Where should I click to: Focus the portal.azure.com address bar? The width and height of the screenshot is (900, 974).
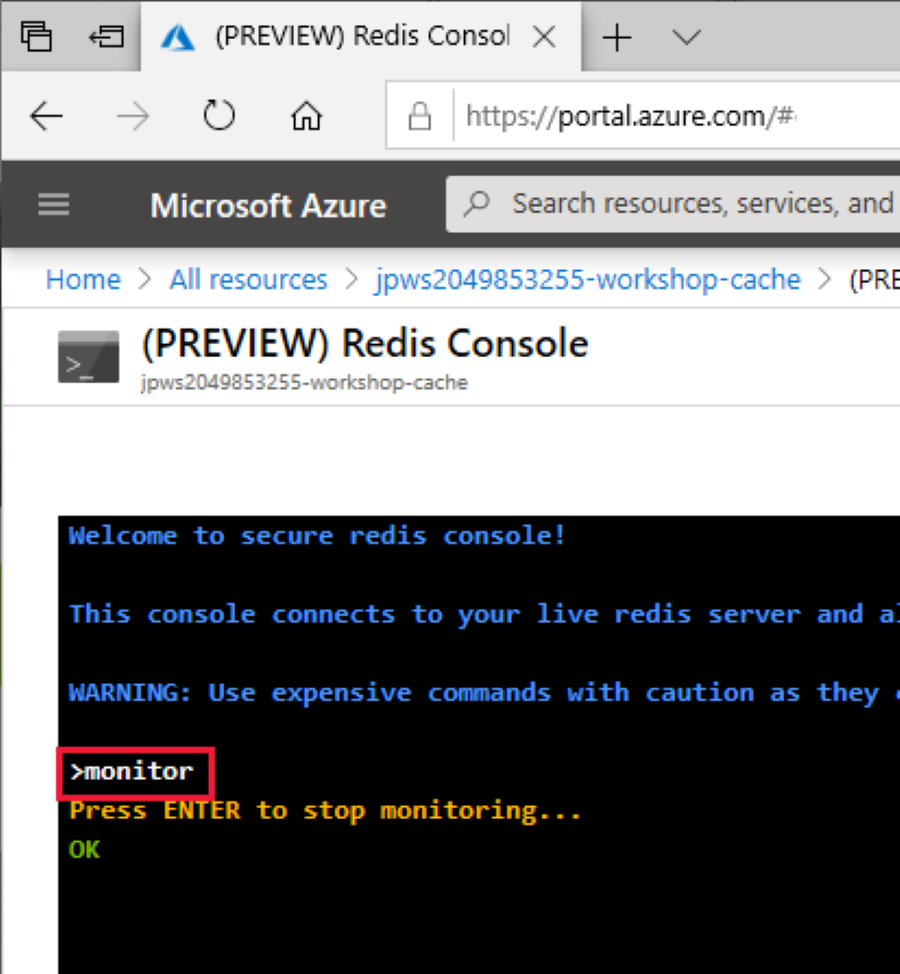coord(643,116)
